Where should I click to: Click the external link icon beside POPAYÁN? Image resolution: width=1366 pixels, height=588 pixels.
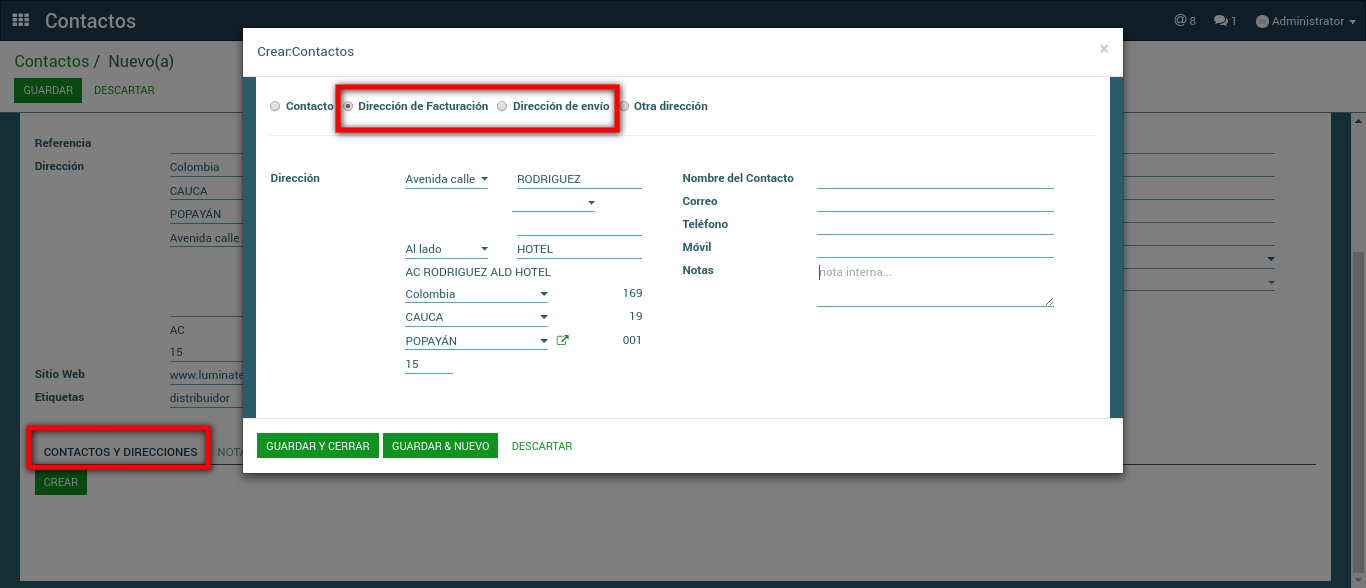pos(562,341)
